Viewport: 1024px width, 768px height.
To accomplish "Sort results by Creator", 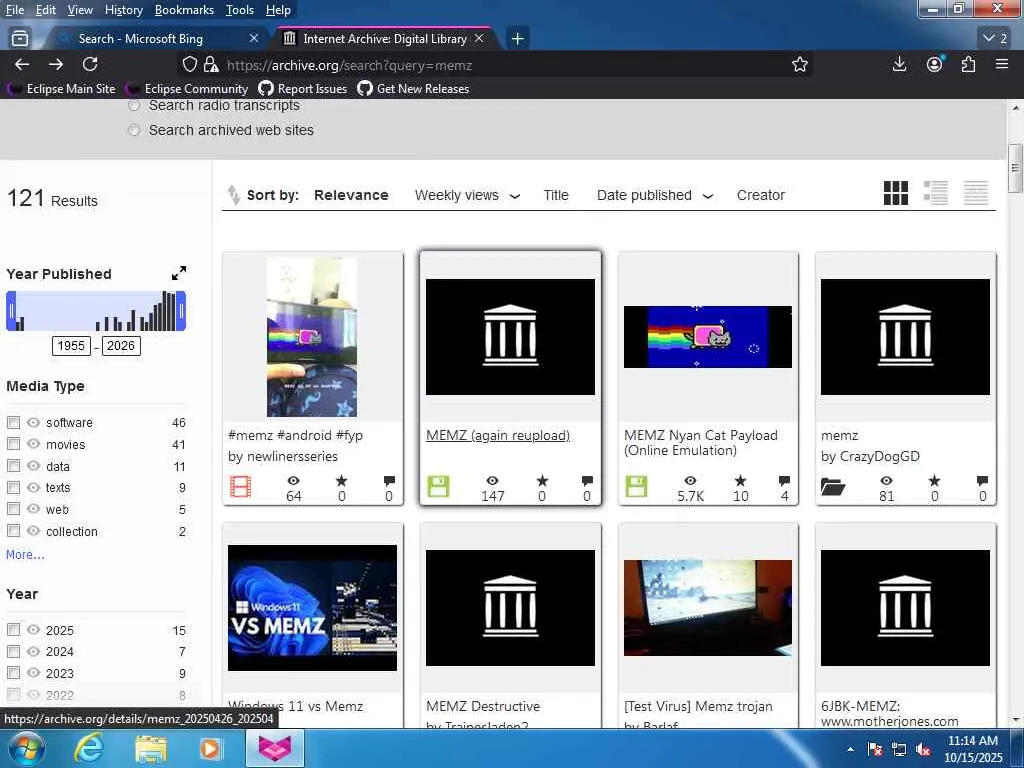I will 760,195.
